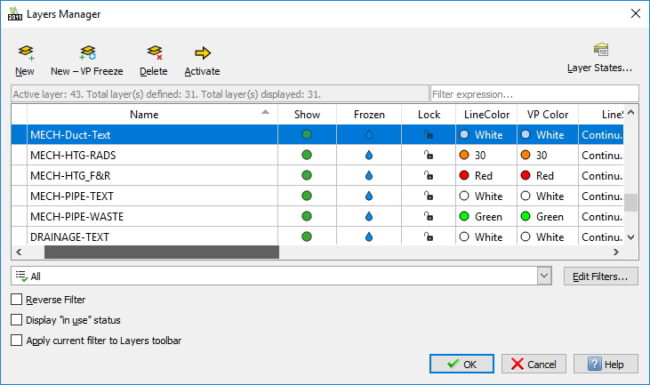This screenshot has width=650, height=385.
Task: Click the scroll down arrow of layer list
Action: point(631,237)
